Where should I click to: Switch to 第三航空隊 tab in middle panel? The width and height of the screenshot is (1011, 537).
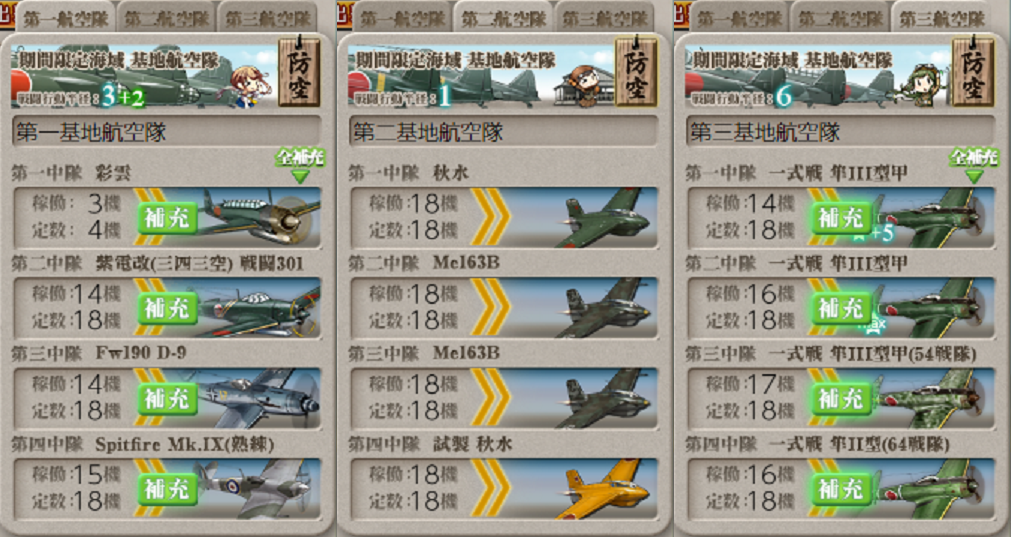point(604,17)
